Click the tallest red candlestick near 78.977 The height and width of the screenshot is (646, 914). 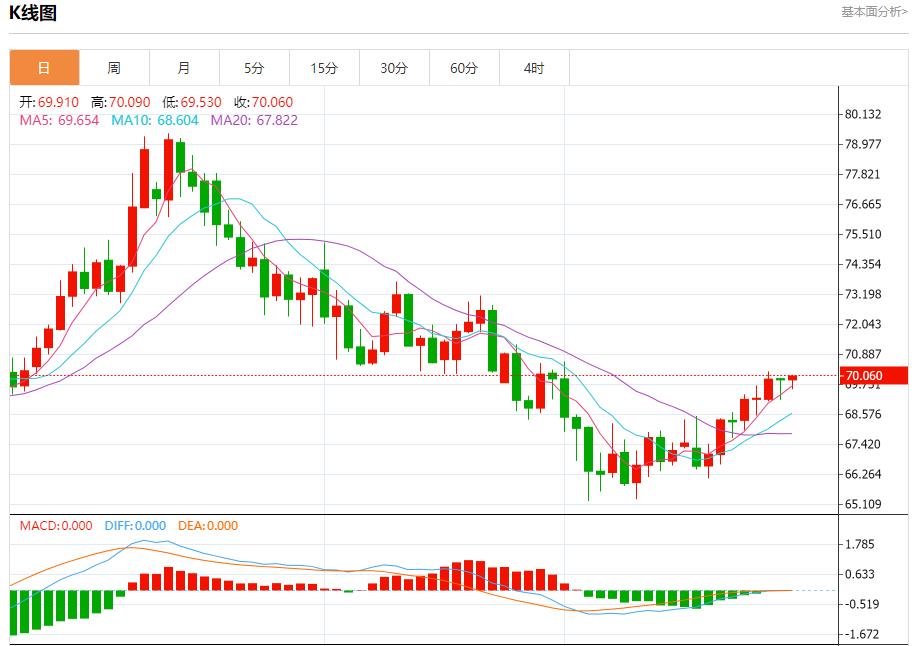click(168, 170)
